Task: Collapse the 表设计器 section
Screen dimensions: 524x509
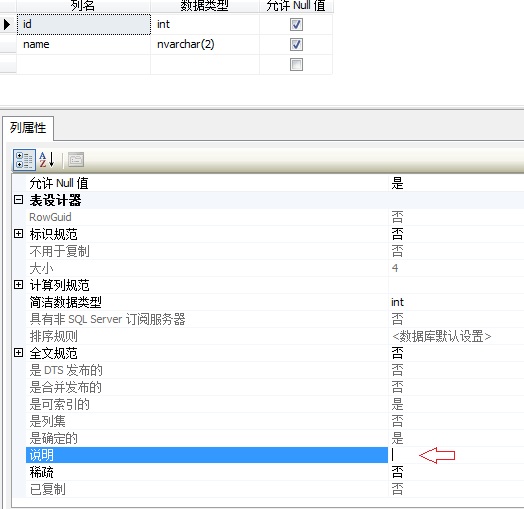Action: tap(19, 200)
